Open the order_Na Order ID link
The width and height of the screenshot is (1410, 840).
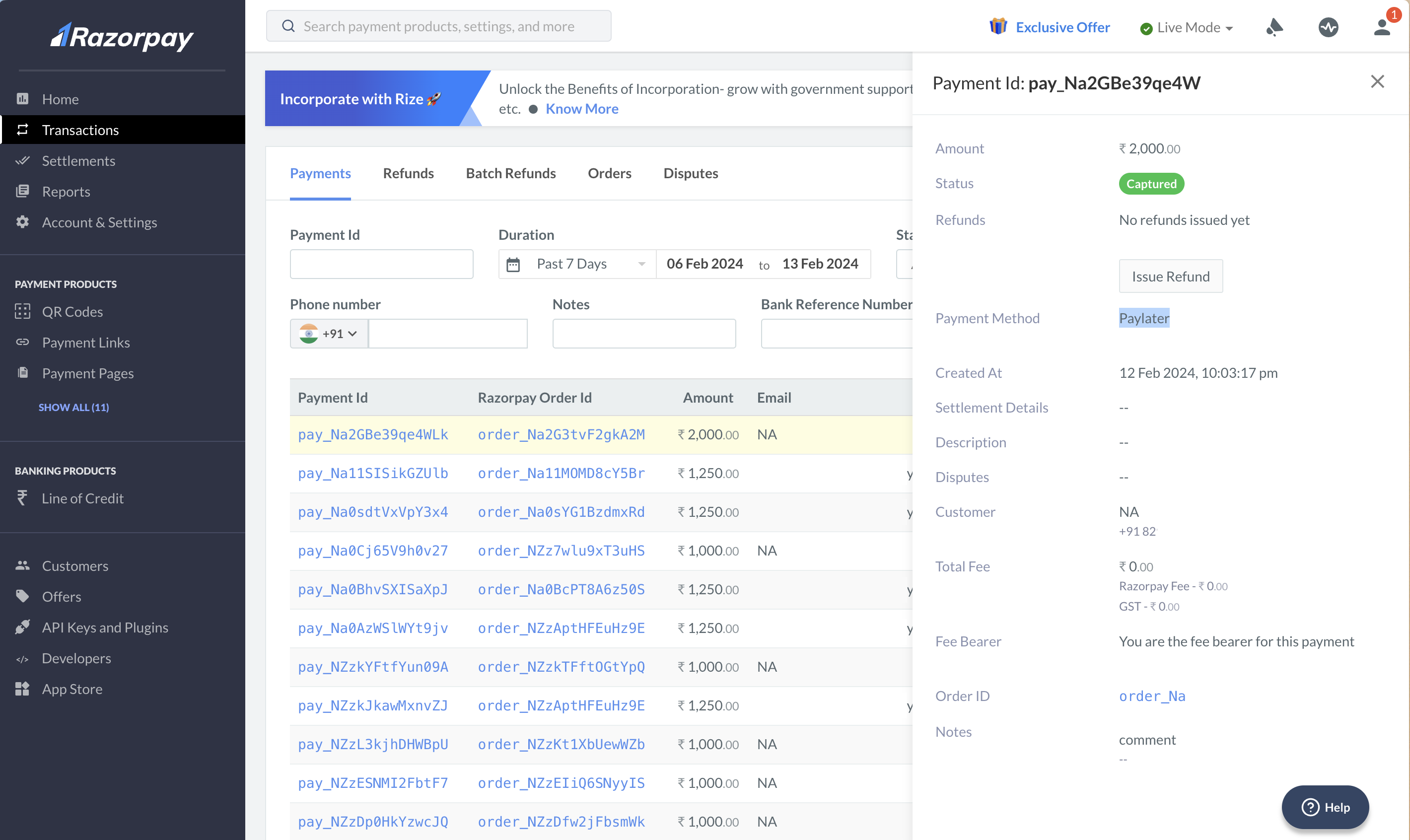coord(1152,696)
